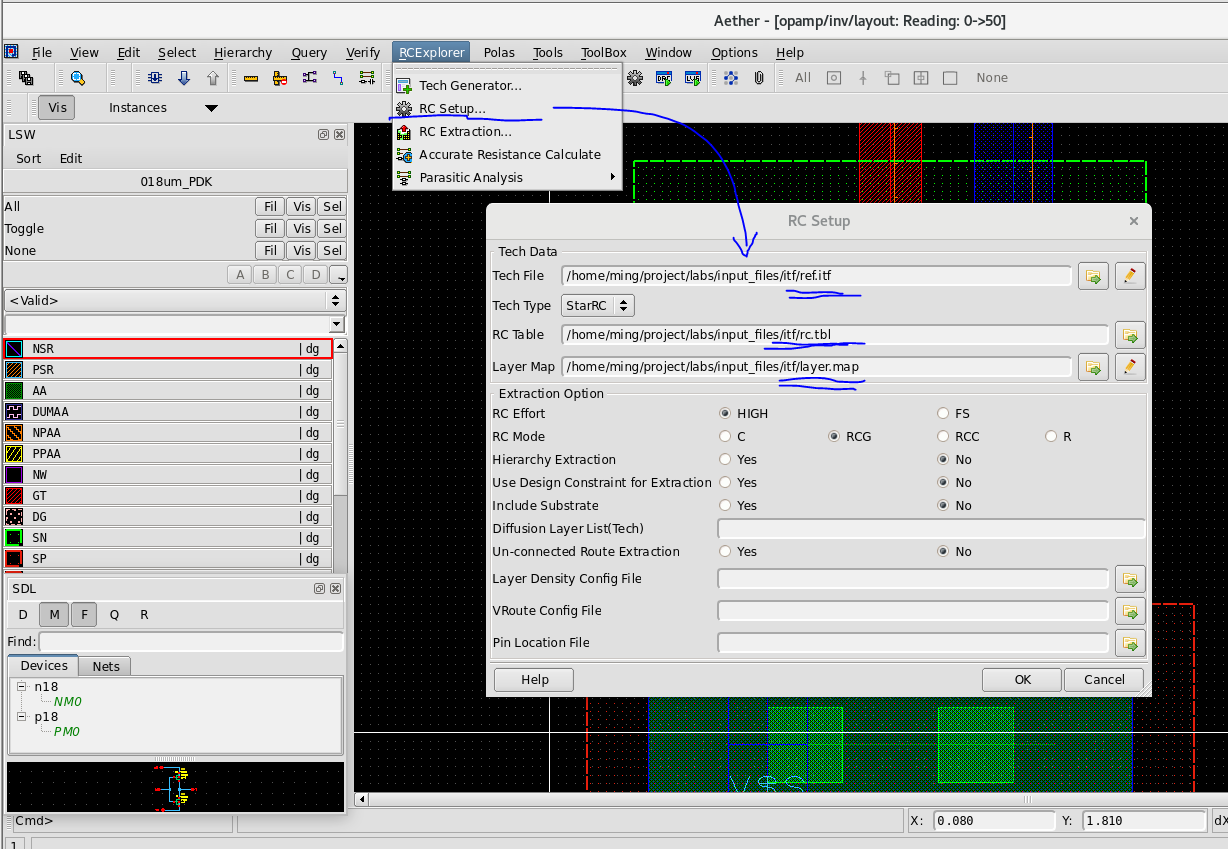Click the zoom magnifier toolbar icon
The width and height of the screenshot is (1228, 849).
tap(77, 78)
